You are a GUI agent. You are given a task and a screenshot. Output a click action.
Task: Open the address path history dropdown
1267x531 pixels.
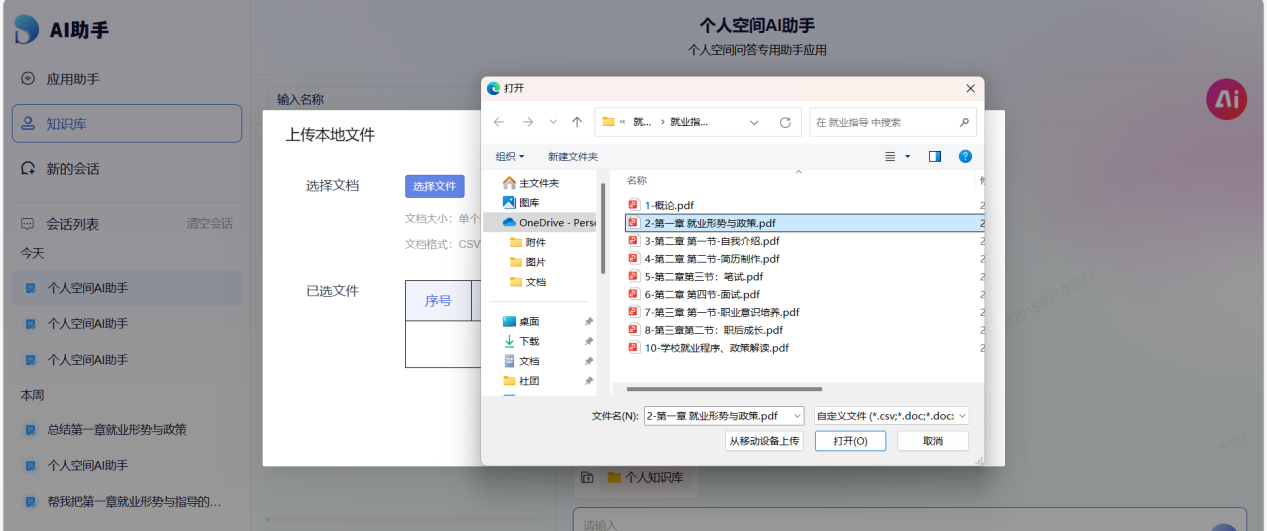755,122
